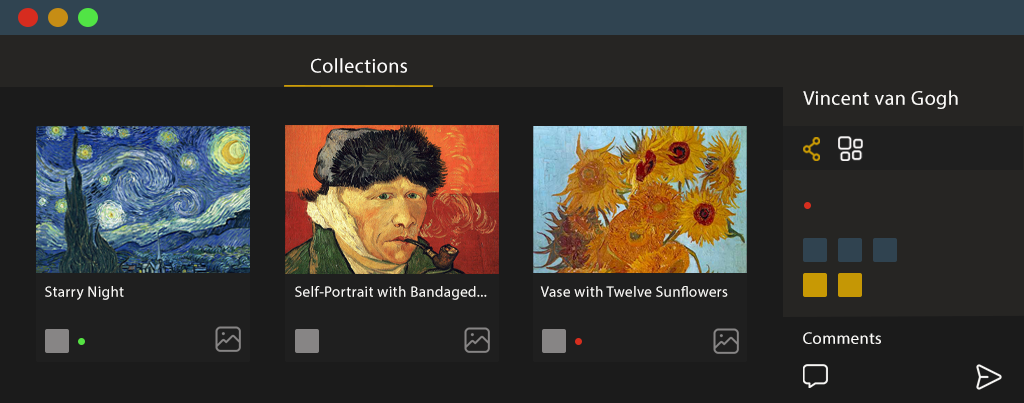Screen dimensions: 1024x403
Task: Open the Starry Night painting thumbnail
Action: (x=143, y=199)
